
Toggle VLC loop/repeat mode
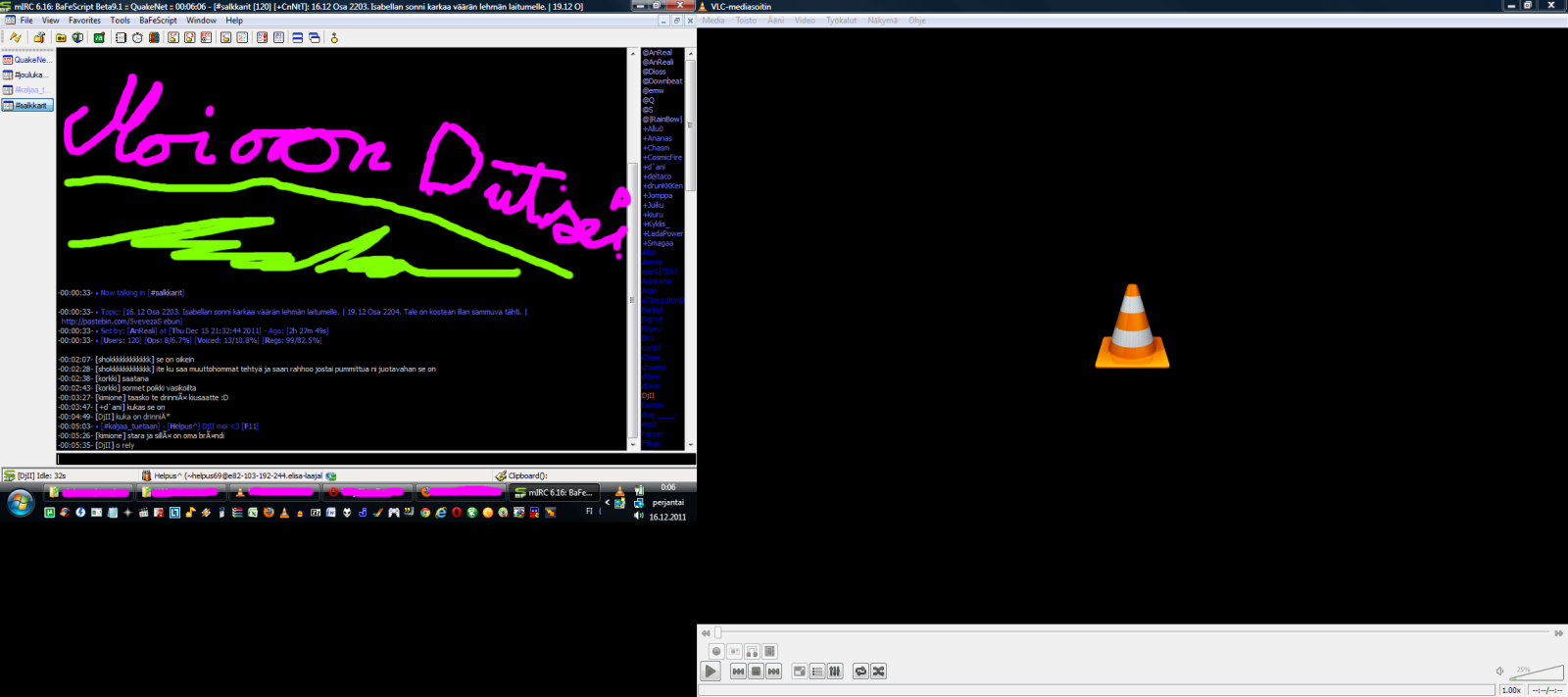point(860,672)
